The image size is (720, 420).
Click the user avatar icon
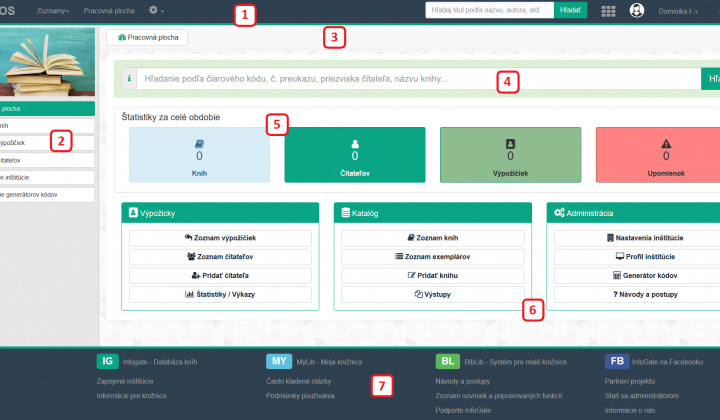[637, 11]
